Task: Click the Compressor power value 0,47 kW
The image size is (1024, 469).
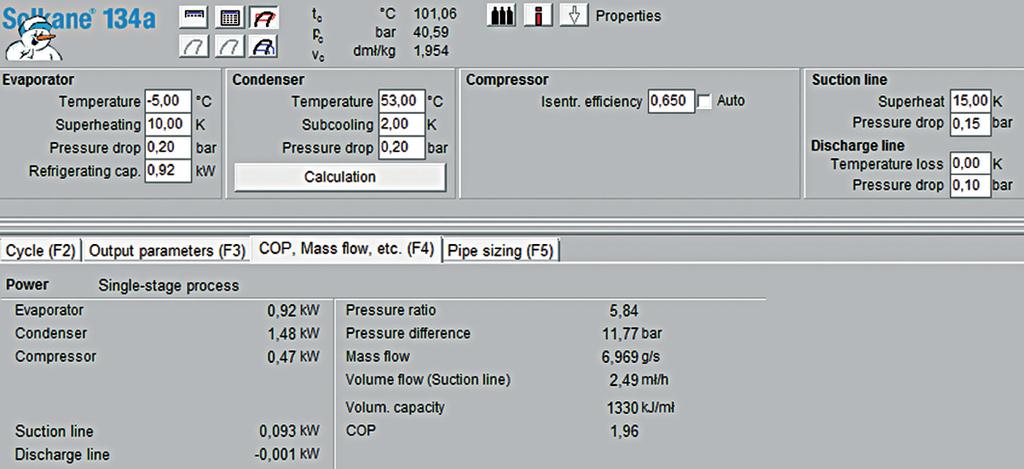Action: [x=293, y=357]
